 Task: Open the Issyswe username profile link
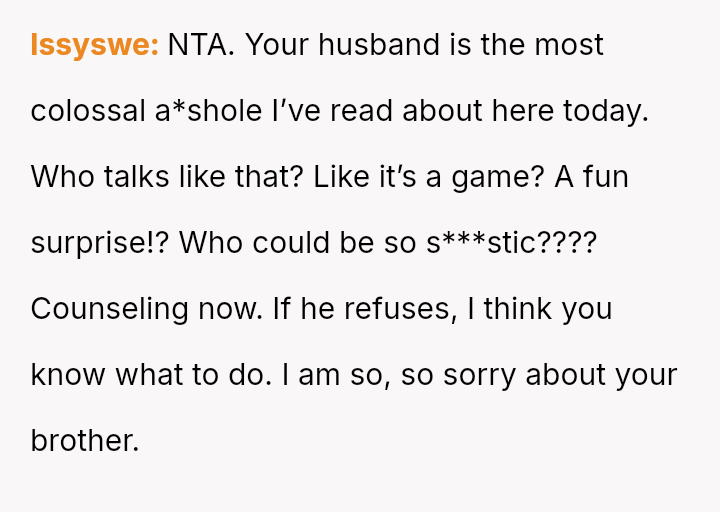coord(94,45)
